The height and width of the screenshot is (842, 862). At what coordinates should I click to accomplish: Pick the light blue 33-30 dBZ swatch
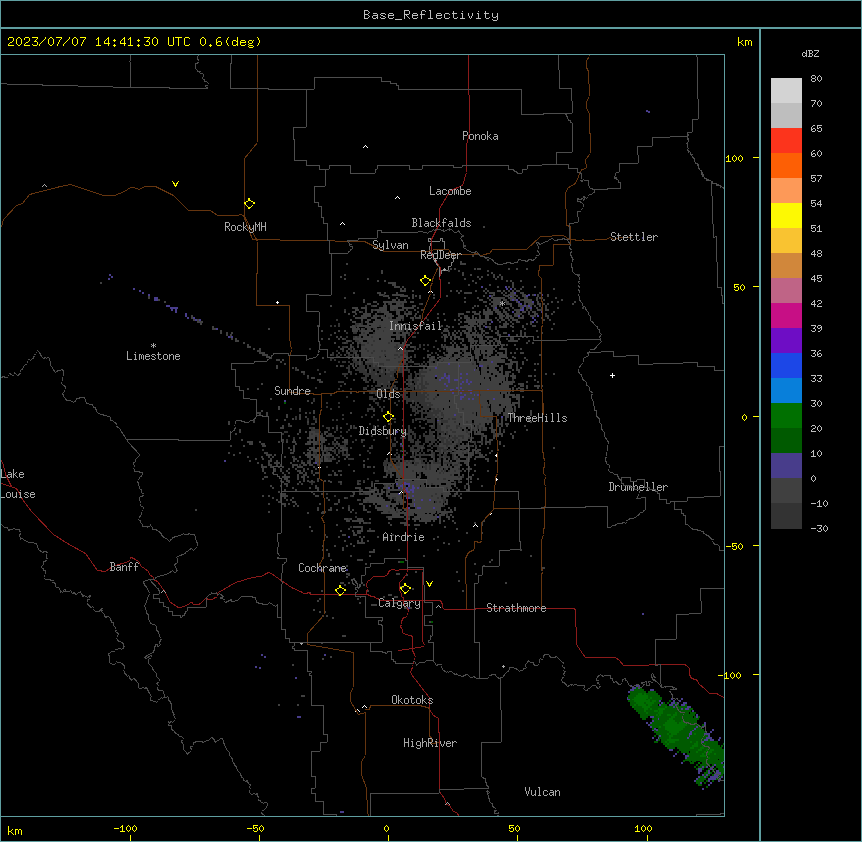click(x=786, y=391)
